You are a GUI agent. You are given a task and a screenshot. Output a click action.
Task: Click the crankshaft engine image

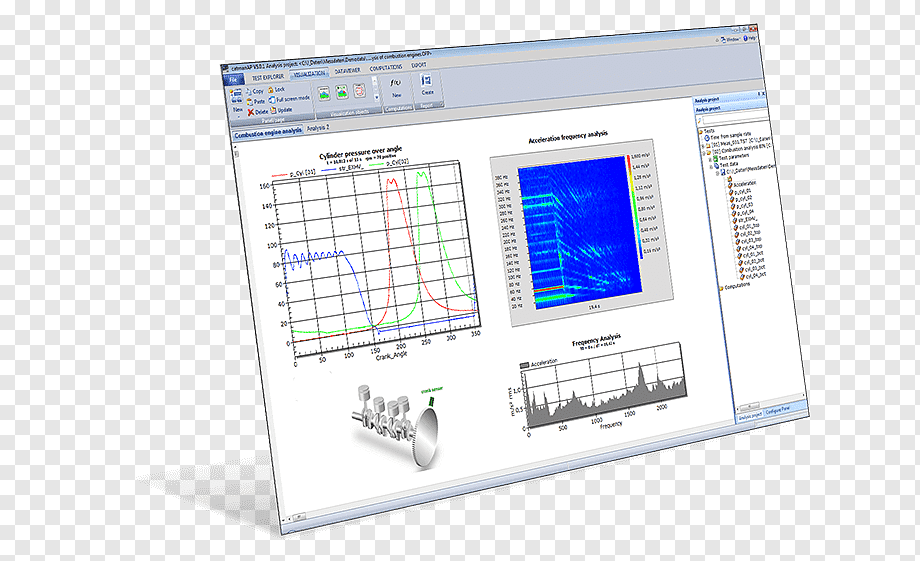[x=396, y=425]
